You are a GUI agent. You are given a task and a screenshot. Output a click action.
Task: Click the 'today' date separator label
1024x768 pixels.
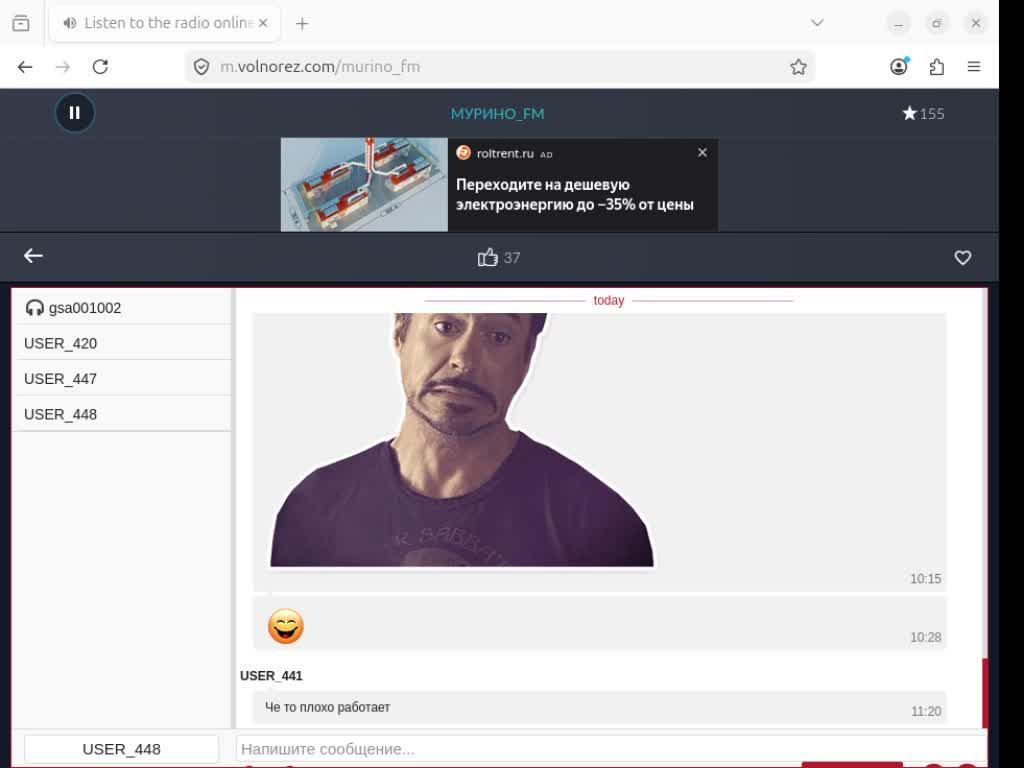point(609,300)
